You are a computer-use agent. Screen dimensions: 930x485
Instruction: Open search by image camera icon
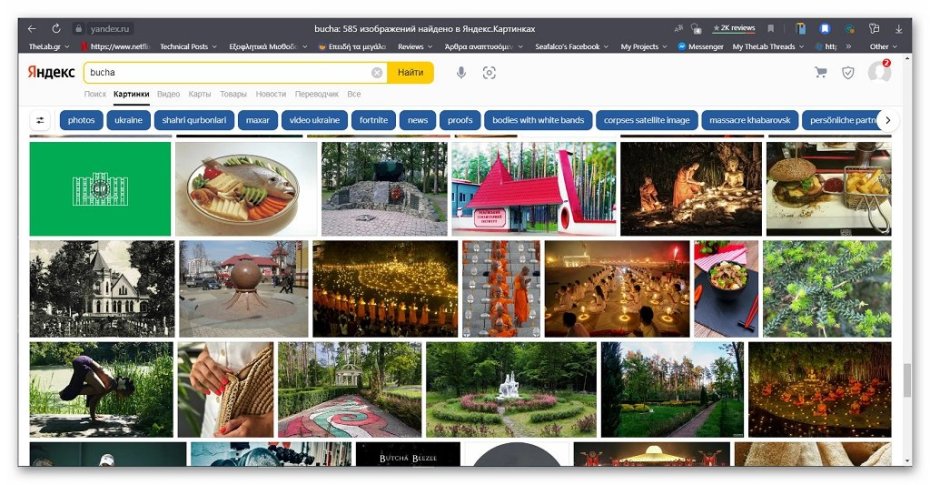[489, 72]
